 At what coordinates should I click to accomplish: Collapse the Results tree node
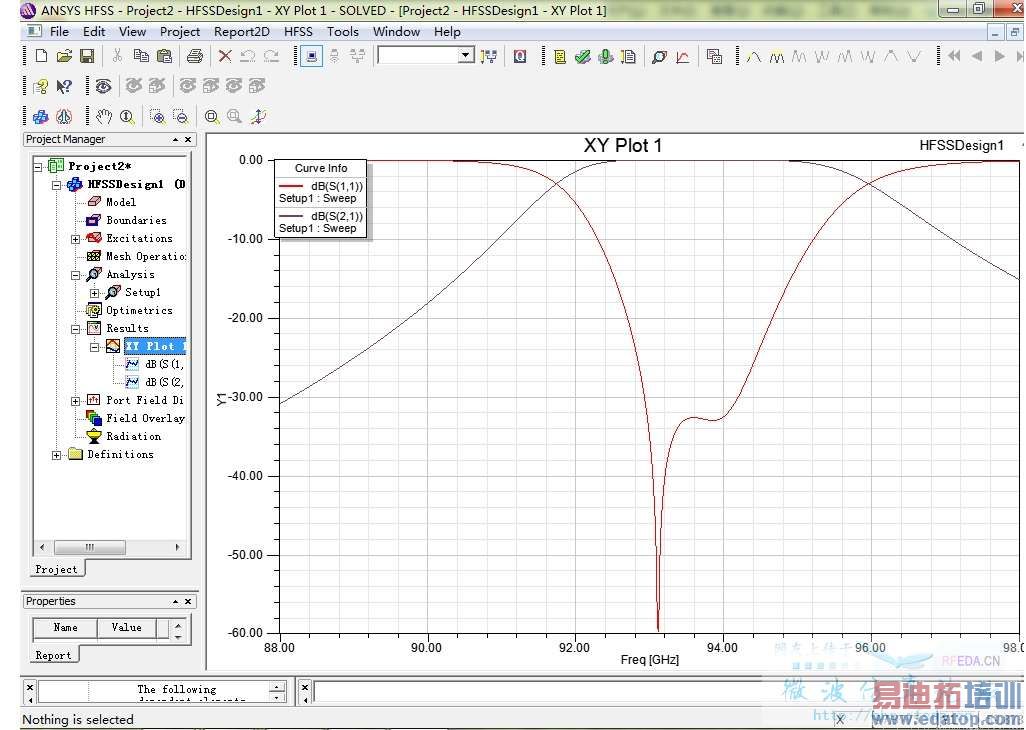(76, 329)
